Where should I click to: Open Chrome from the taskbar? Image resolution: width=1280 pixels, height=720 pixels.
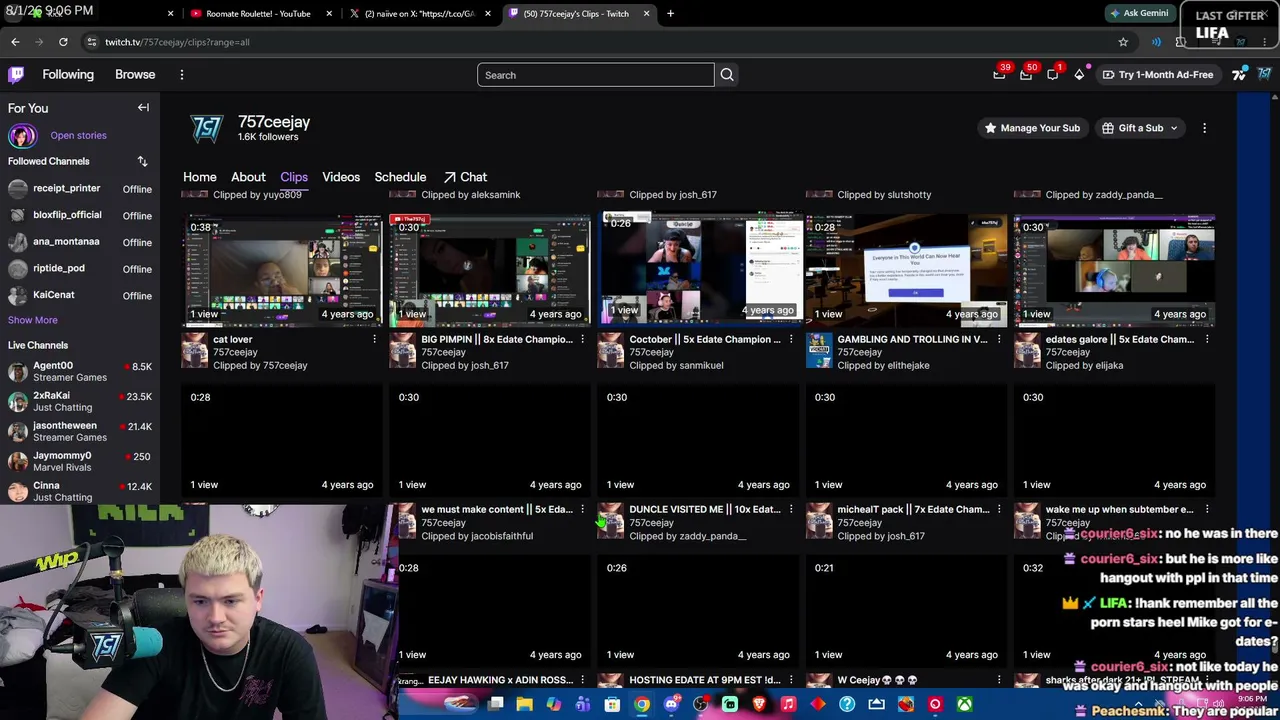point(642,705)
